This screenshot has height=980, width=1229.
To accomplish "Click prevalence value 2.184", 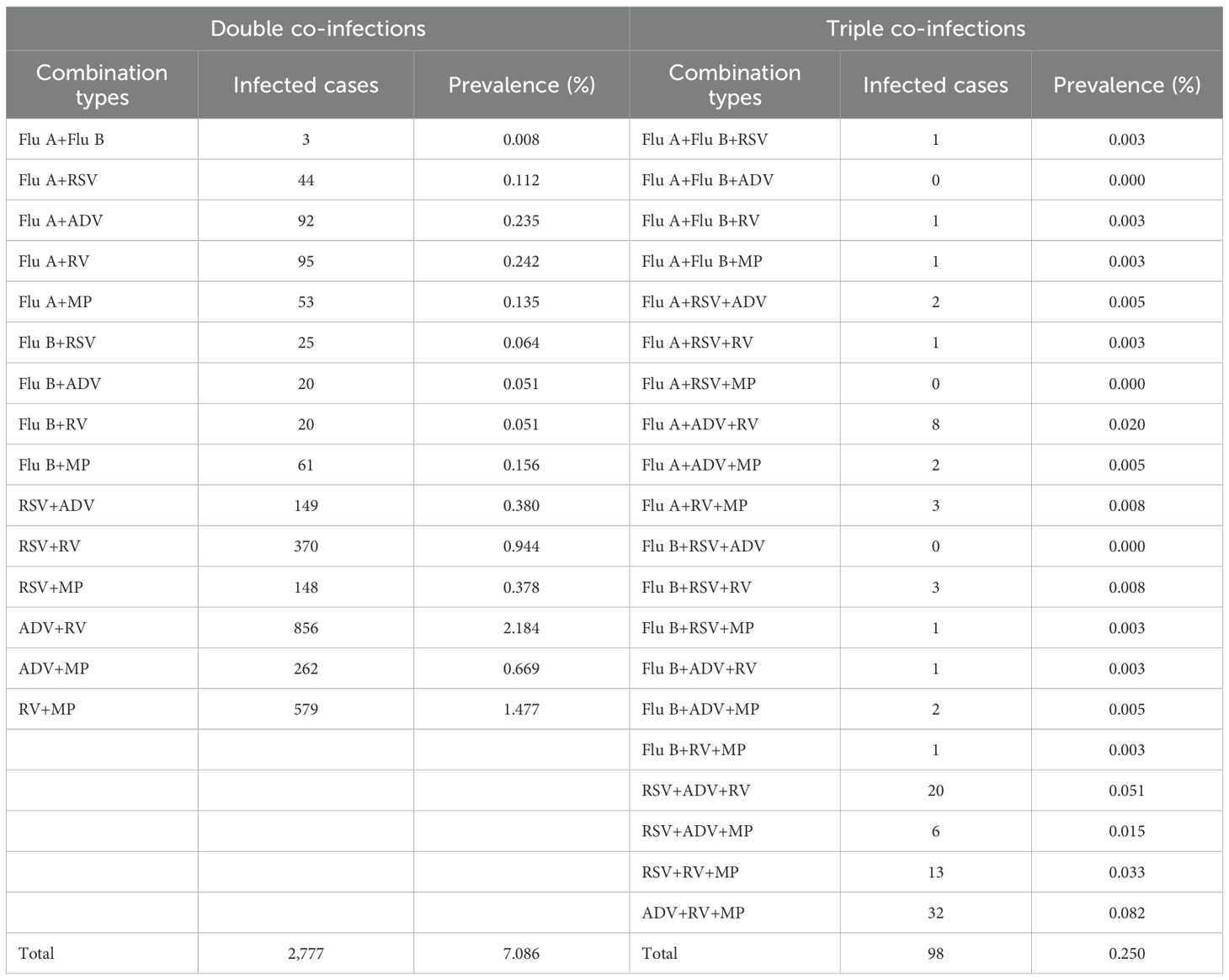I will (521, 628).
